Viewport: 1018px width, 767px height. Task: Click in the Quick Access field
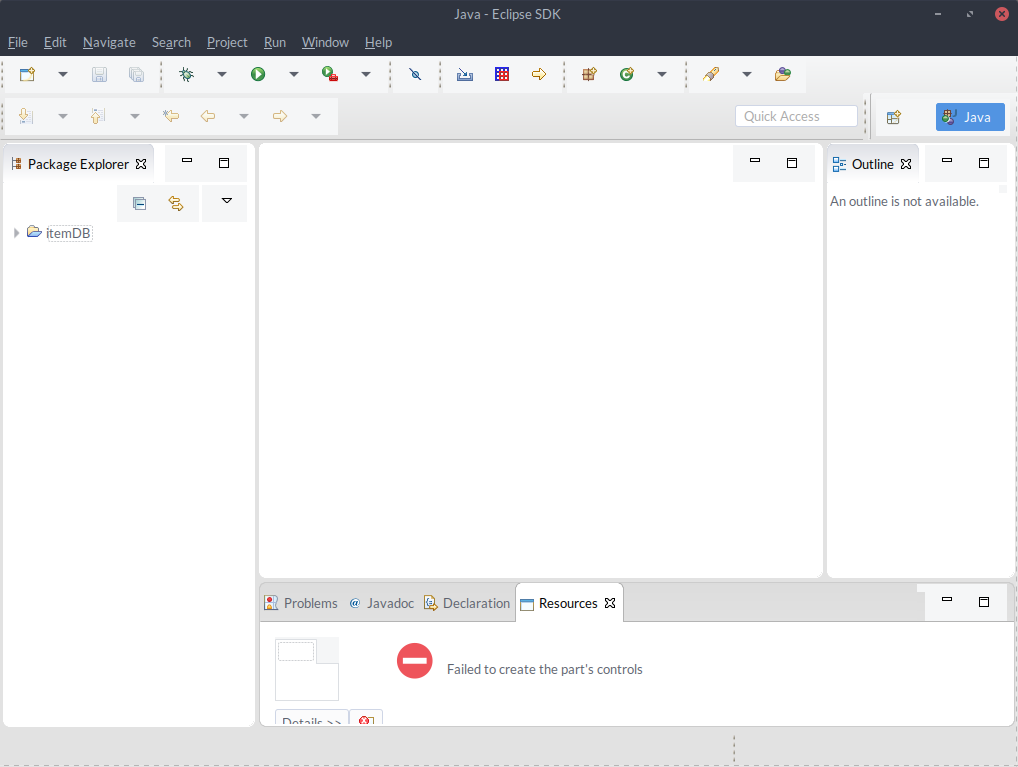point(796,116)
